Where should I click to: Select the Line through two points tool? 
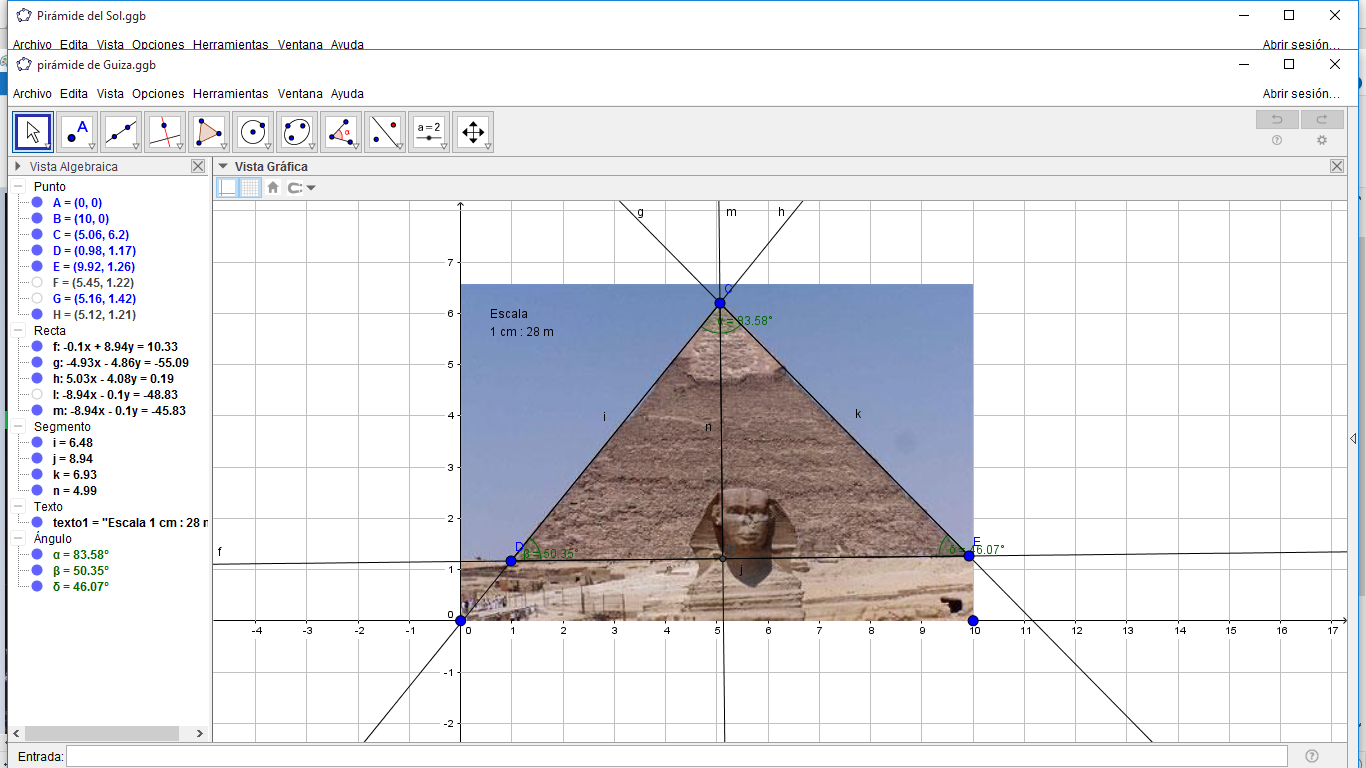(121, 131)
